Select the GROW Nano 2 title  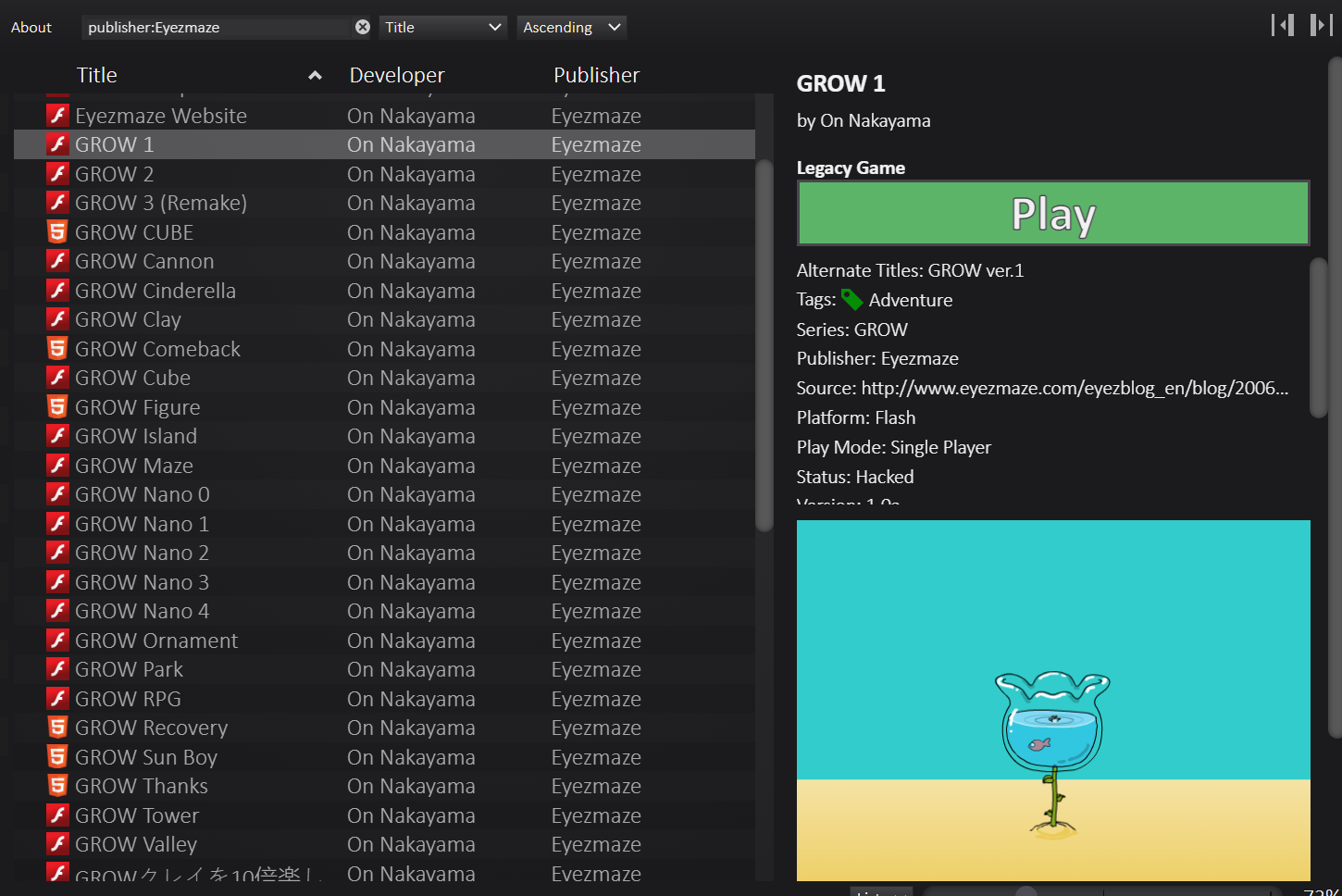tap(142, 553)
